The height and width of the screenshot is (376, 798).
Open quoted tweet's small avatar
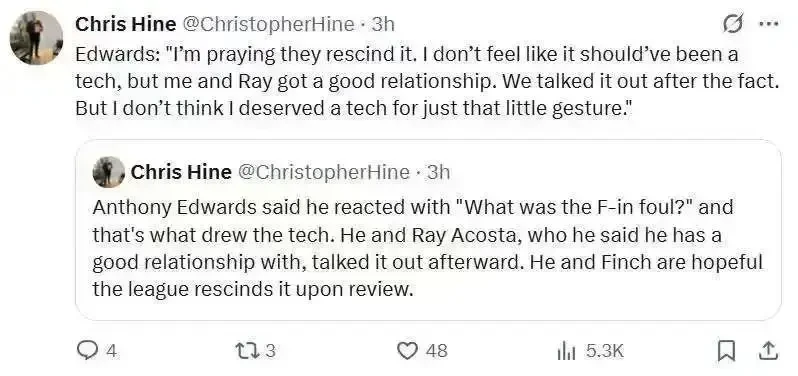(108, 172)
